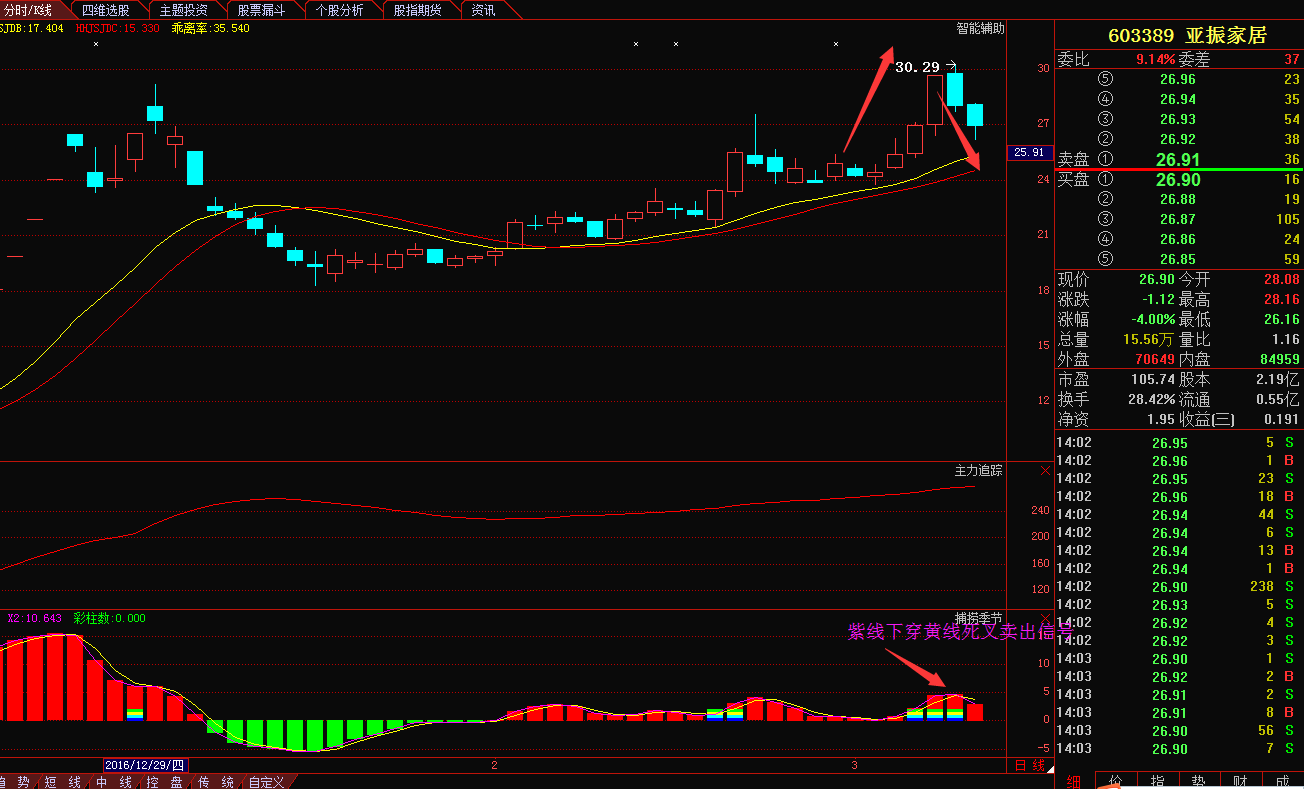The image size is (1304, 789).
Task: Open the 四维选股 tab
Action: click(105, 10)
